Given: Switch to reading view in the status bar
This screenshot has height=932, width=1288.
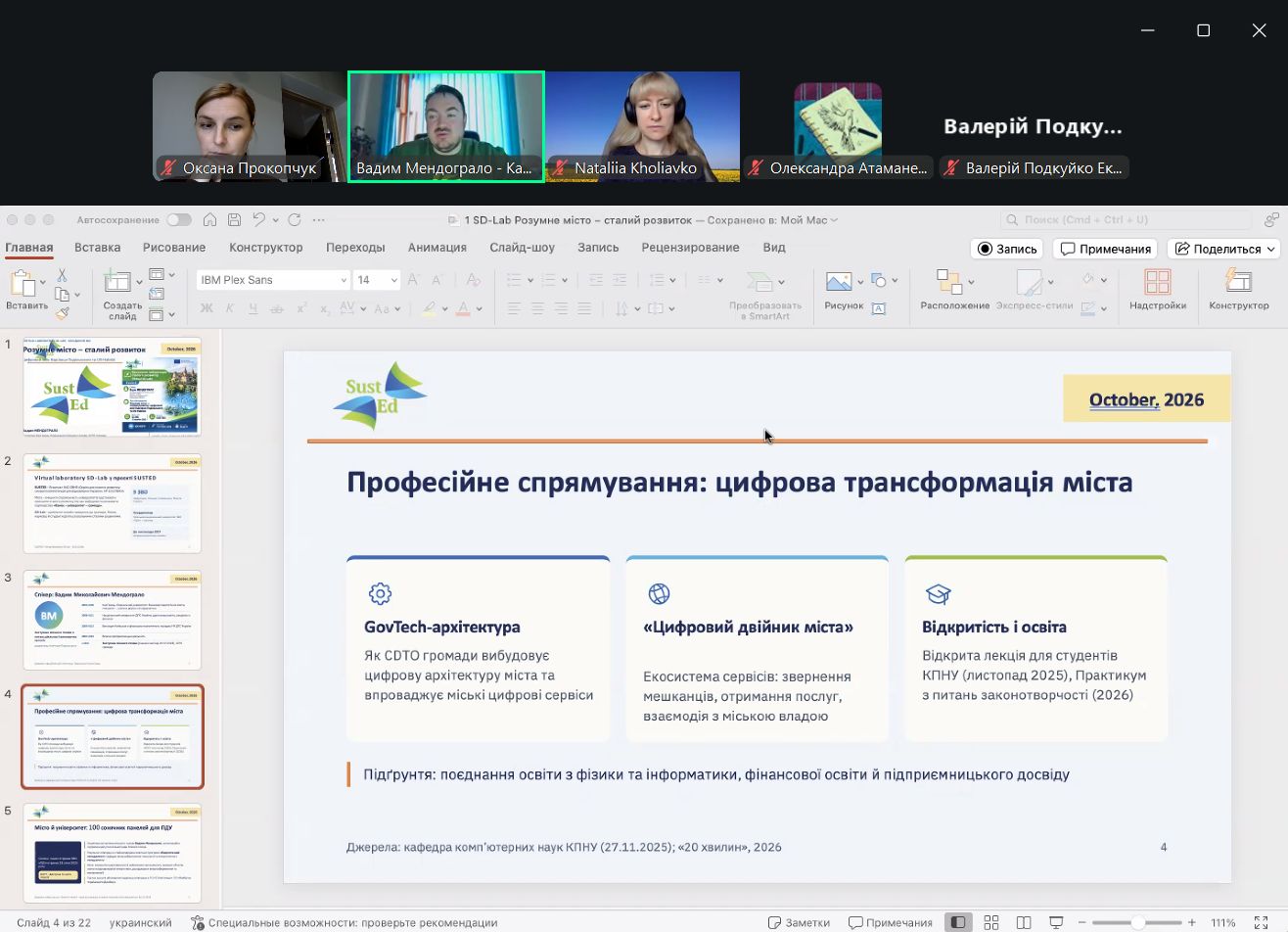Looking at the screenshot, I should [1024, 922].
